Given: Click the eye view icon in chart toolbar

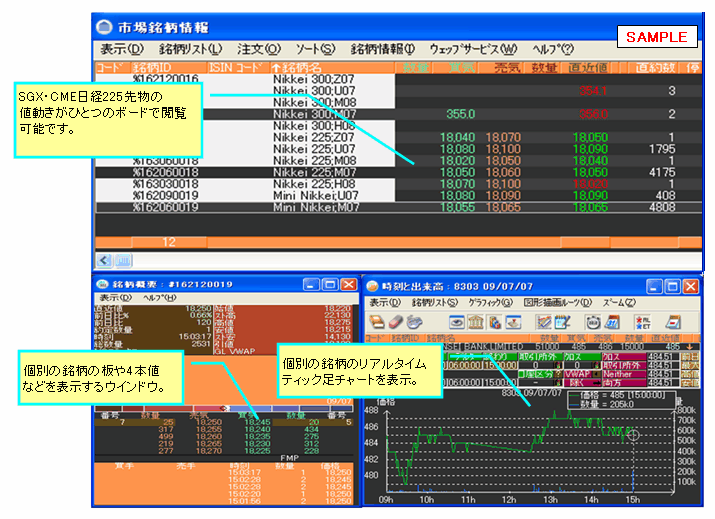Looking at the screenshot, I should (457, 322).
